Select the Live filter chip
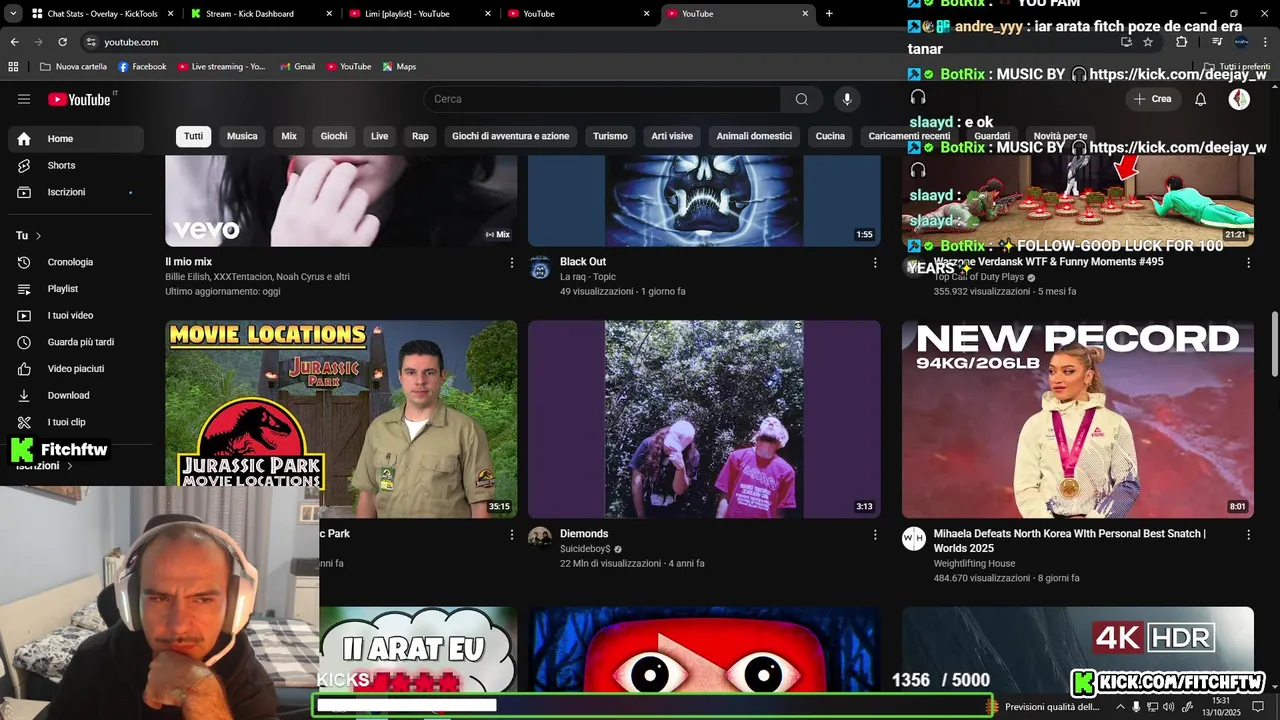Image resolution: width=1280 pixels, height=720 pixels. (380, 136)
